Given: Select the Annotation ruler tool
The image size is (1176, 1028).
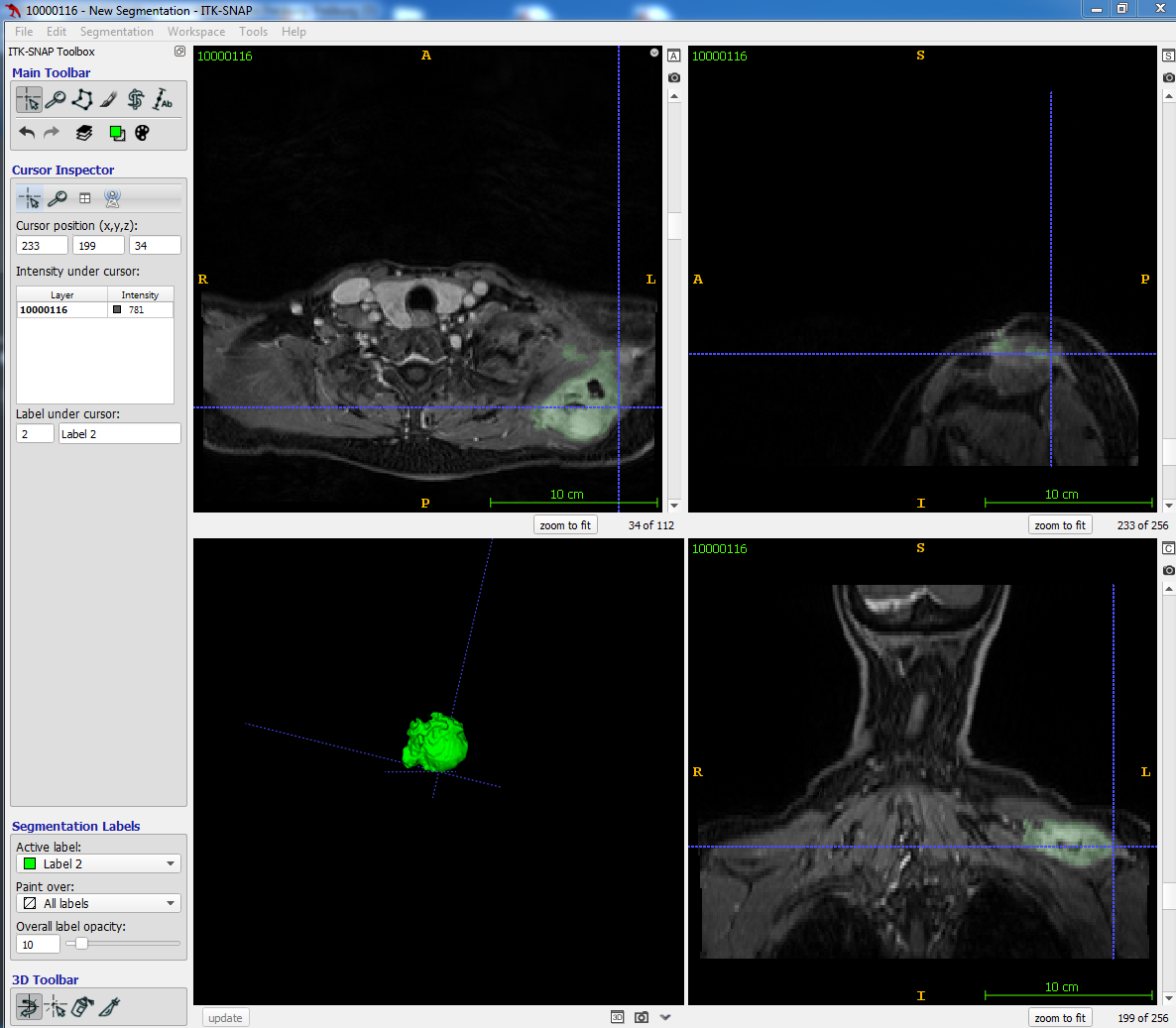Looking at the screenshot, I should (163, 99).
